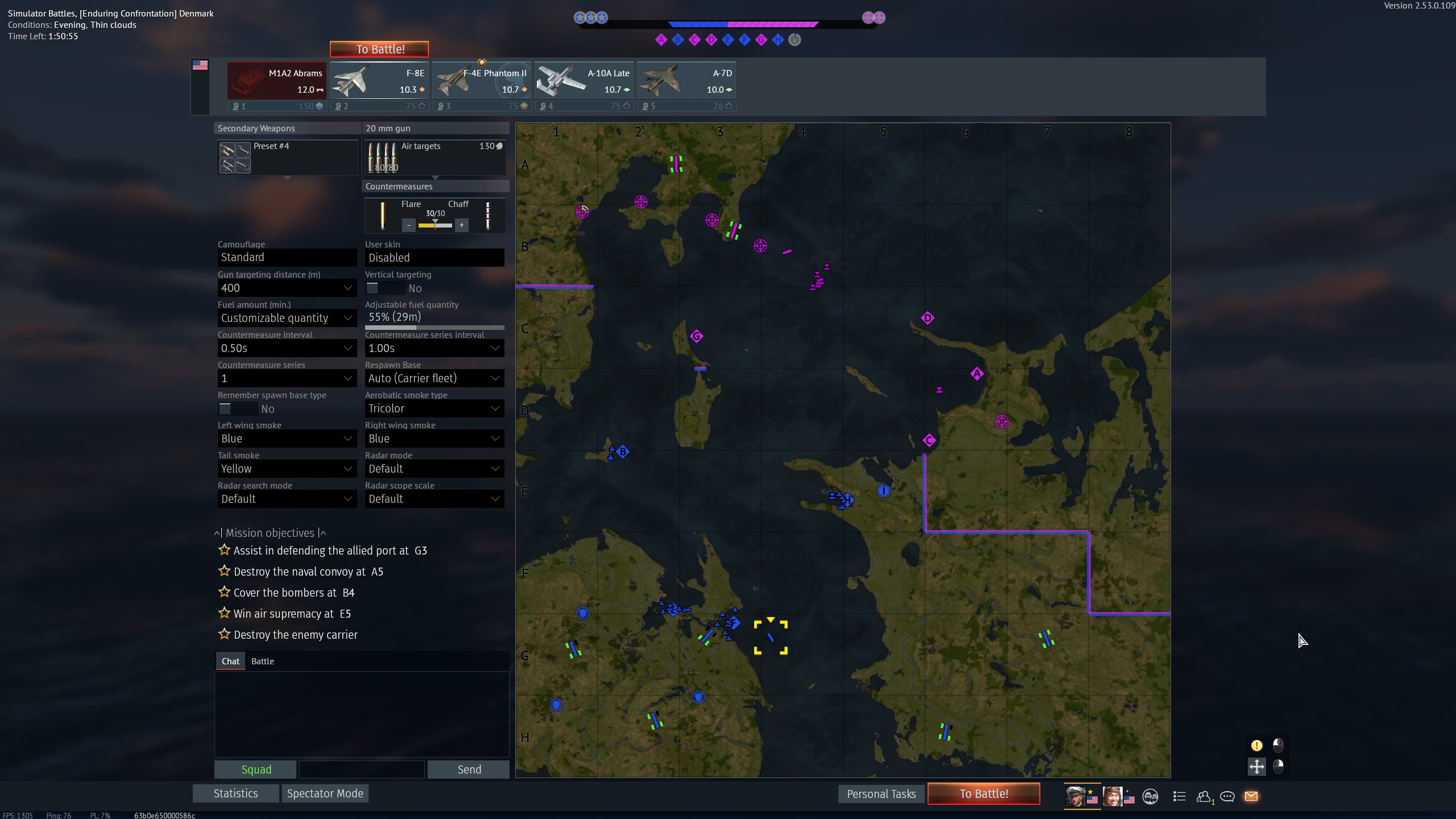Switch to the Battle chat tab
Screen dimensions: 1456x819
[x=262, y=661]
